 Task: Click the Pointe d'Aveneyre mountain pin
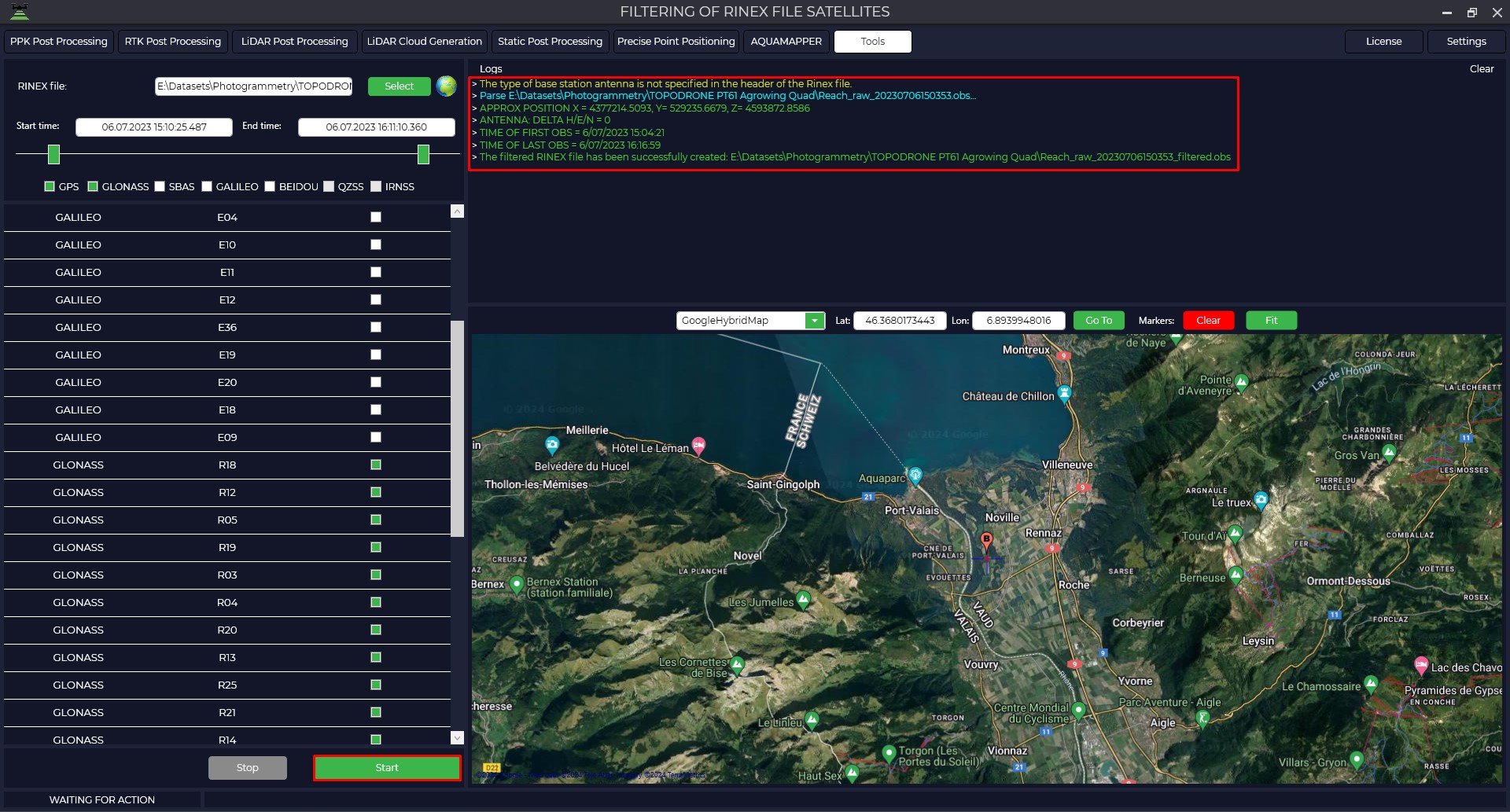coord(1241,383)
